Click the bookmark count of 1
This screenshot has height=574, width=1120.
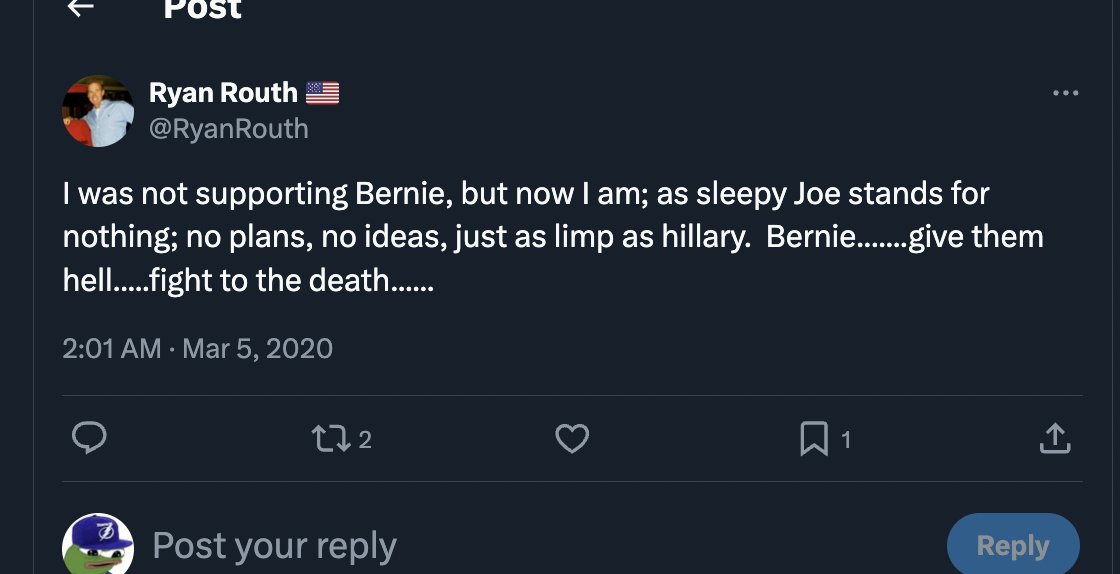846,439
